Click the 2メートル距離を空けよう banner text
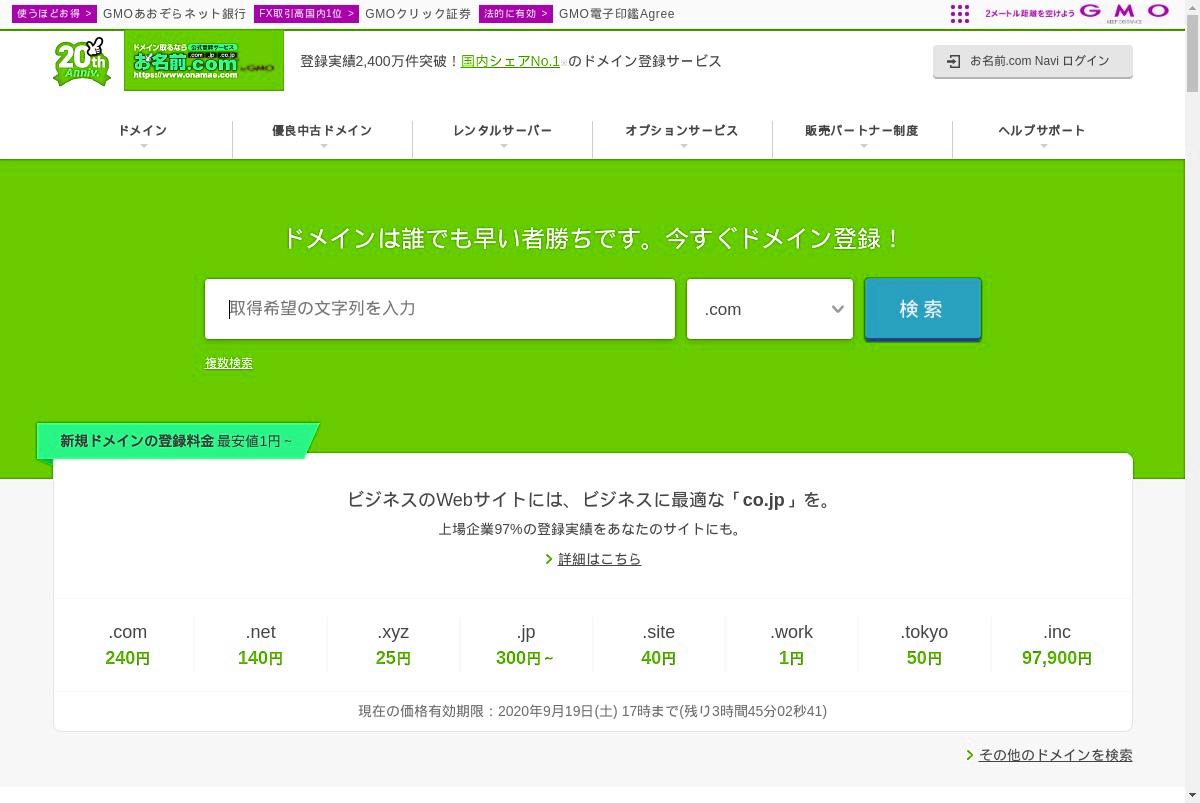 tap(1030, 14)
